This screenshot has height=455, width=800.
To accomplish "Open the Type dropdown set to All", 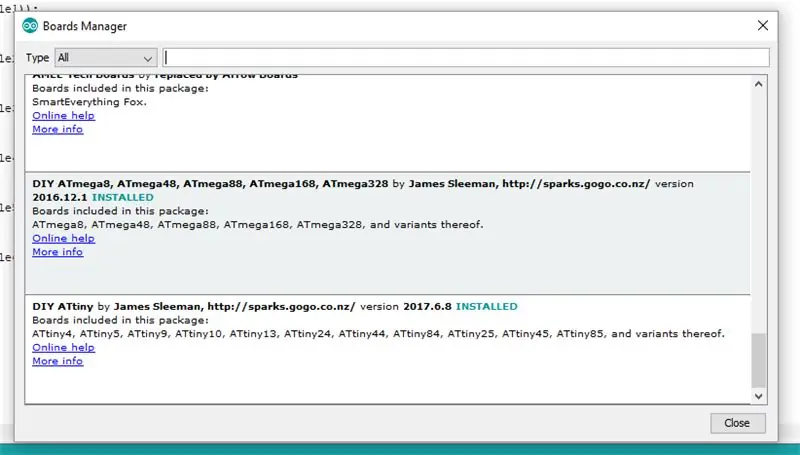I will point(106,58).
